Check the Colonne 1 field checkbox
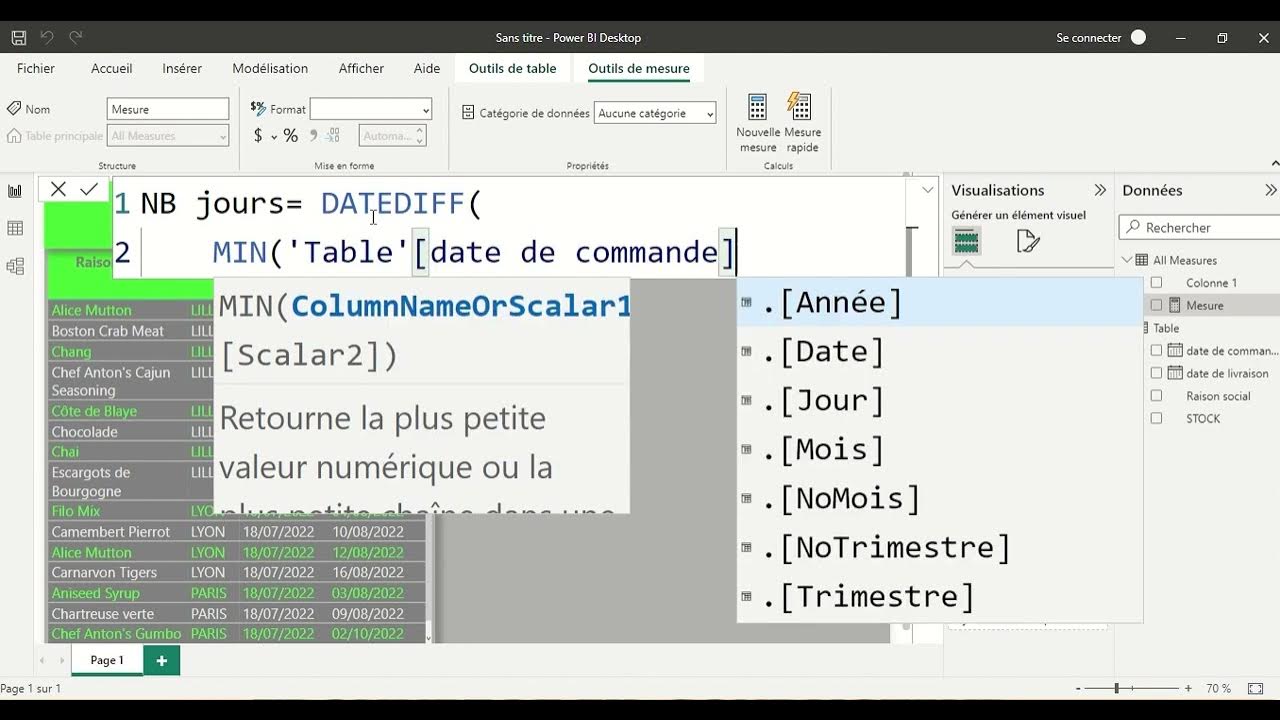Image resolution: width=1280 pixels, height=720 pixels. click(1156, 283)
